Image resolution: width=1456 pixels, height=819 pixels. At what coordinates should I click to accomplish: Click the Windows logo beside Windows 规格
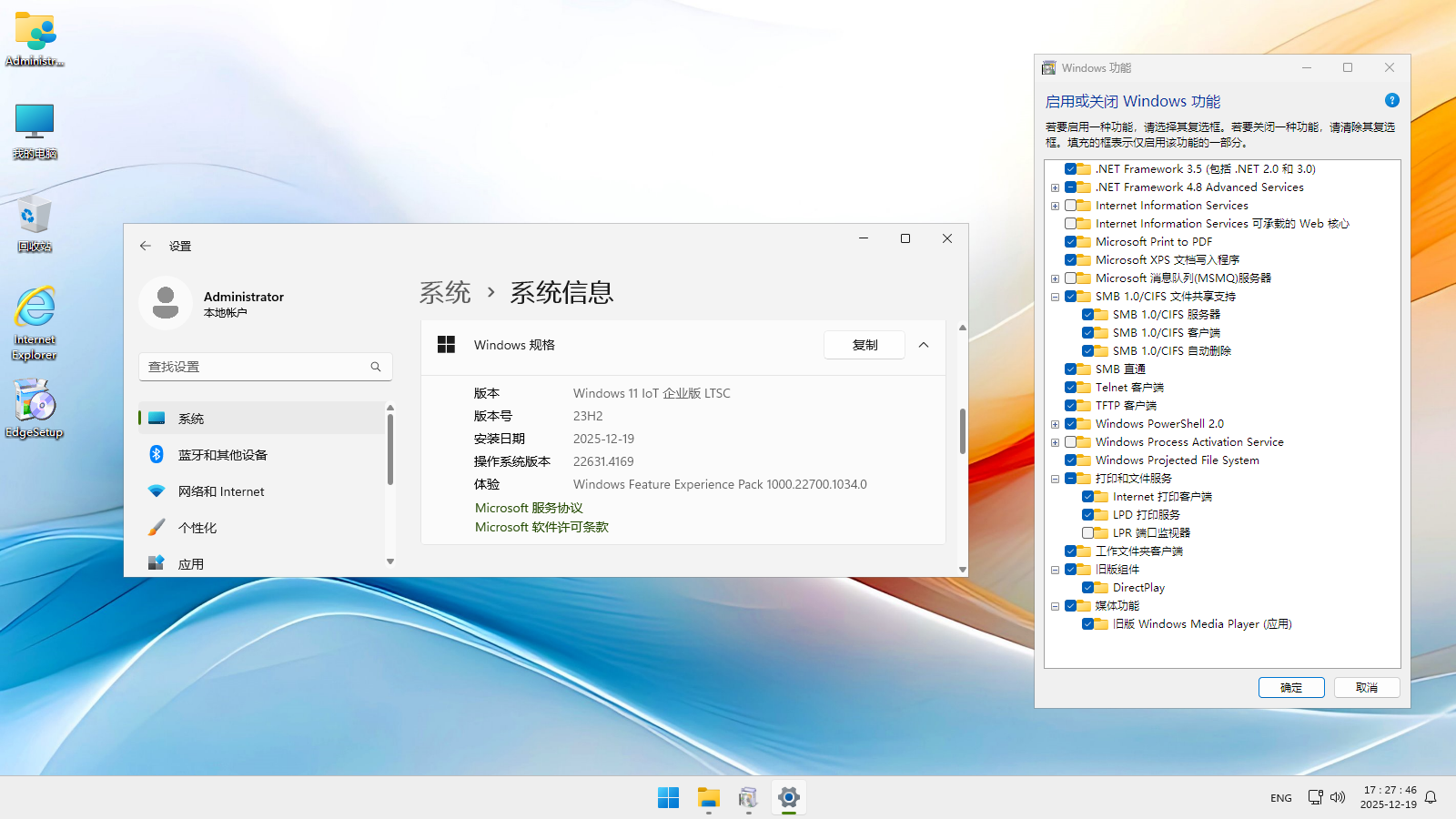click(446, 345)
